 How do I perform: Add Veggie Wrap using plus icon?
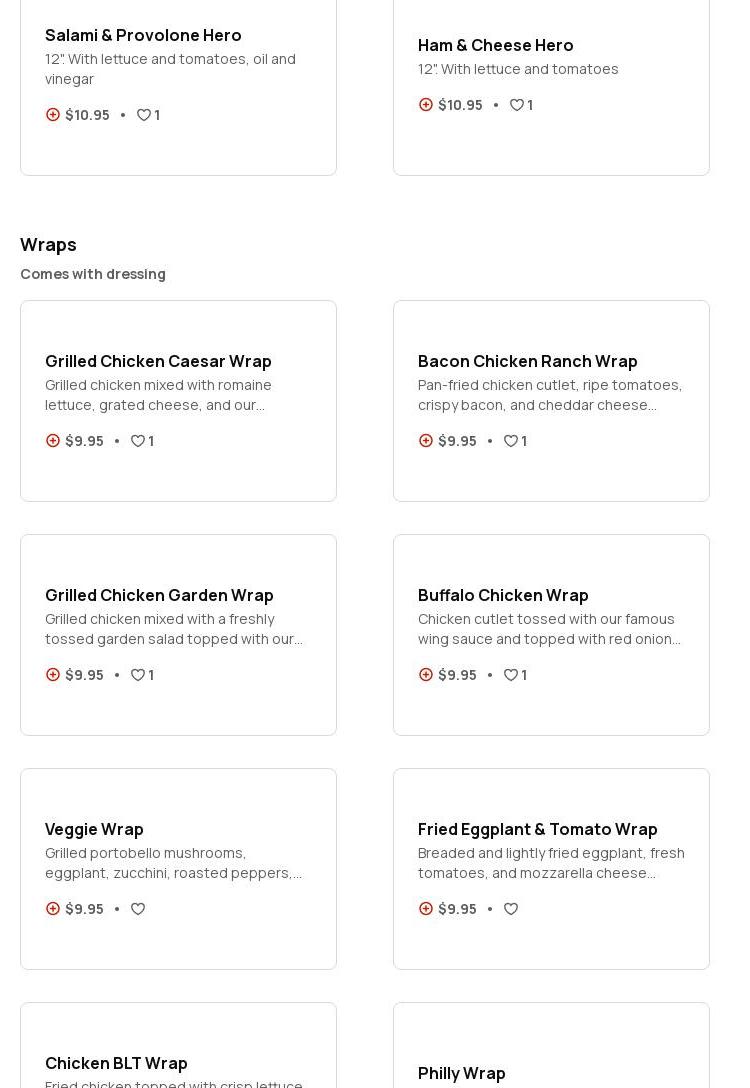click(53, 909)
